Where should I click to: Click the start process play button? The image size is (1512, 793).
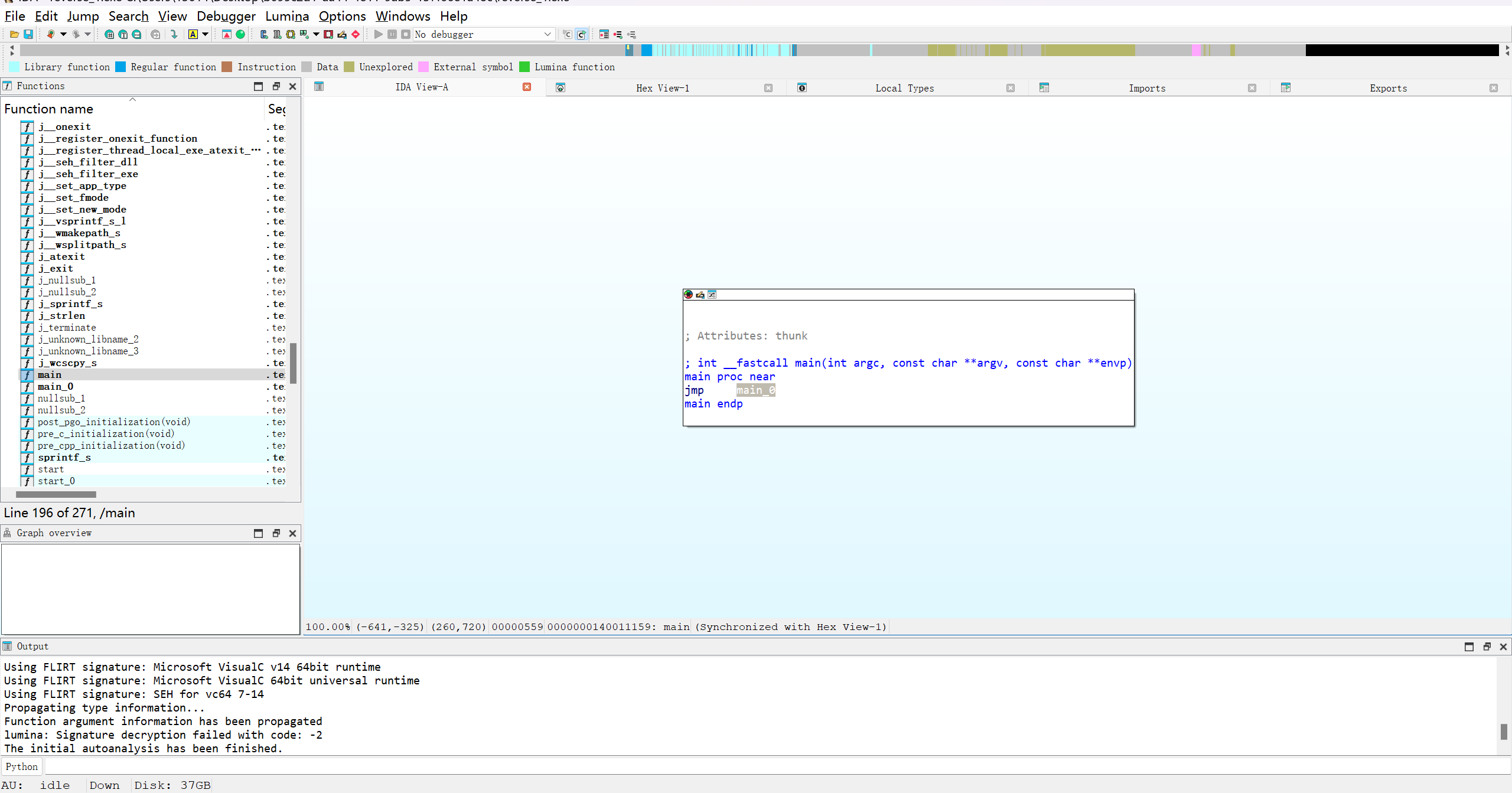tap(378, 34)
